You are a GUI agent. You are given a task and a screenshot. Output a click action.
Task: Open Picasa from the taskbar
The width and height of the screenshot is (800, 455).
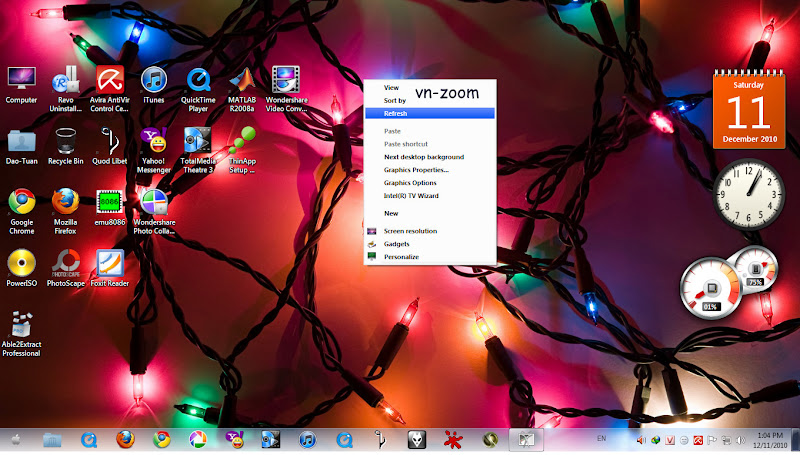pyautogui.click(x=198, y=440)
